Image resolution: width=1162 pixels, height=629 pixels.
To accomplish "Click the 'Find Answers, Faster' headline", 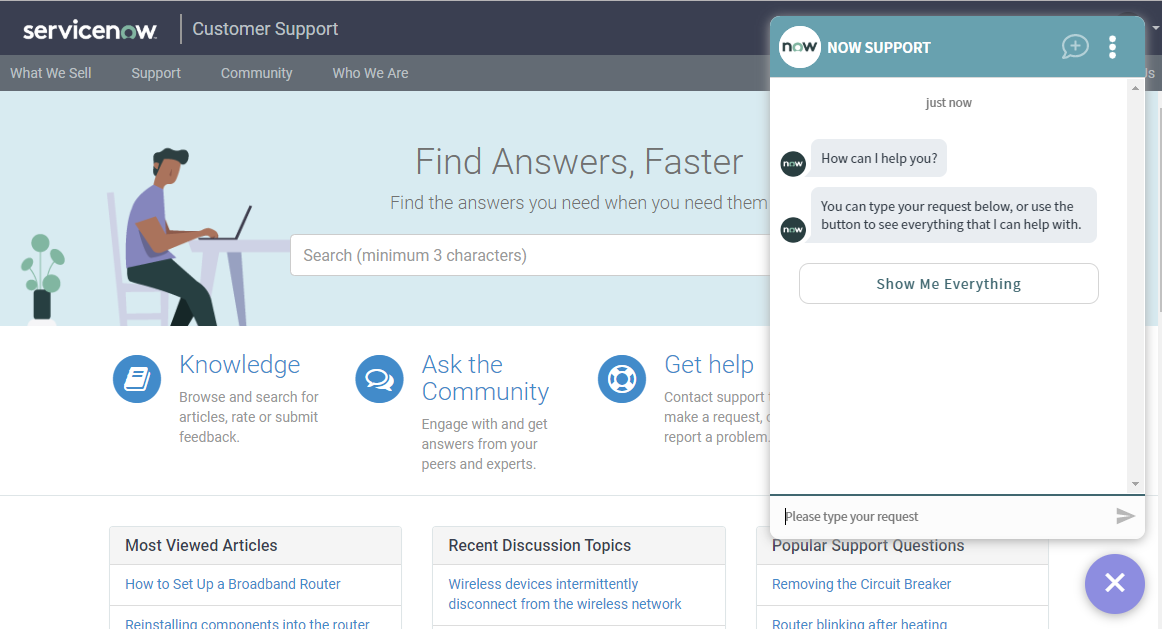I will point(579,162).
